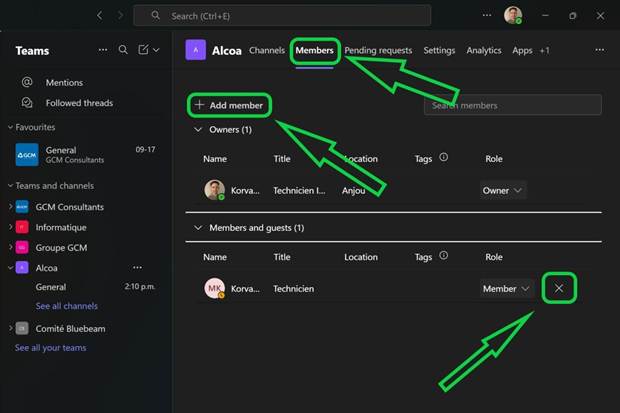
Task: Collapse the Alcoa team channels
Action: 10,268
